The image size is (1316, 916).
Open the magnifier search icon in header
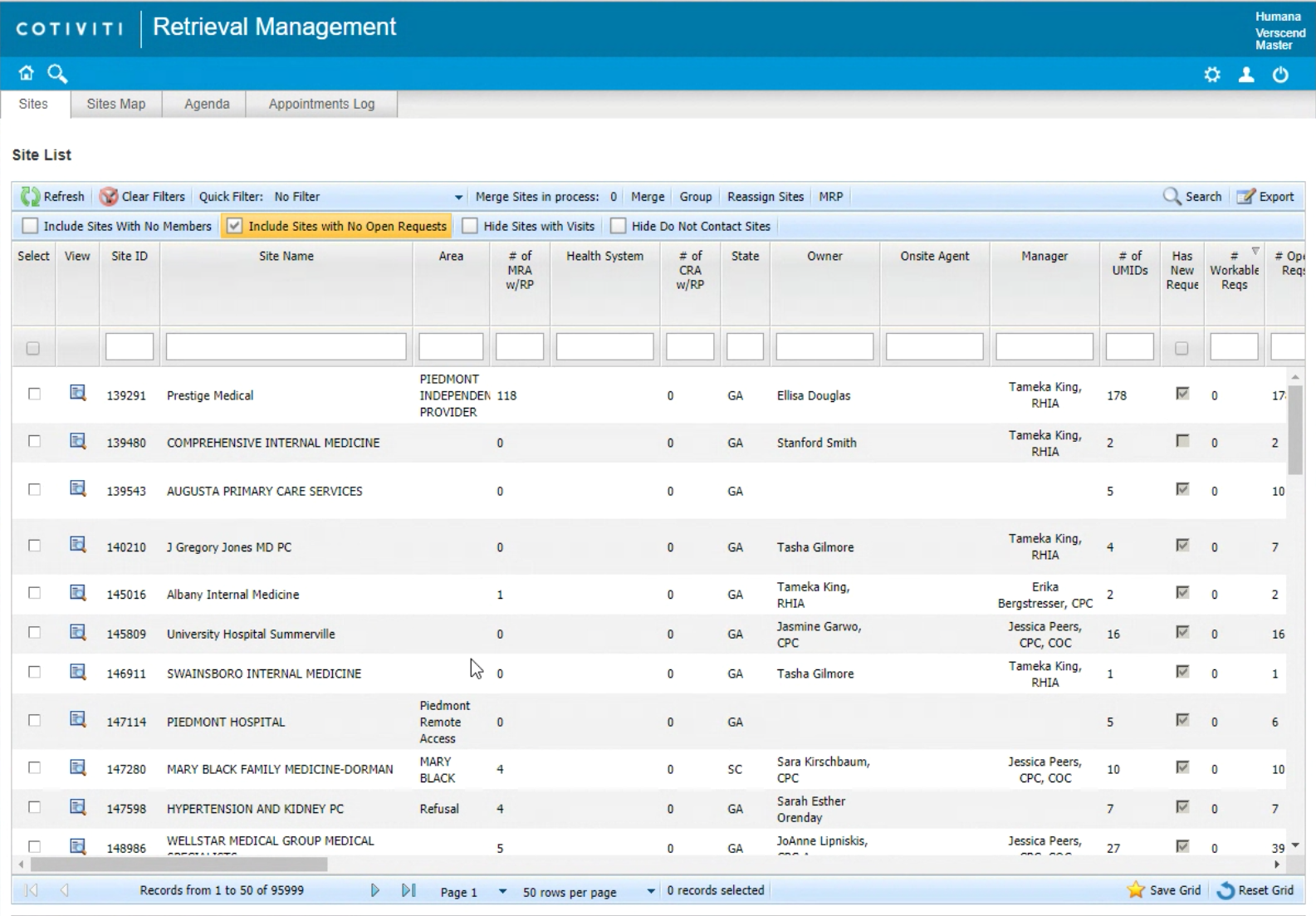pos(57,74)
